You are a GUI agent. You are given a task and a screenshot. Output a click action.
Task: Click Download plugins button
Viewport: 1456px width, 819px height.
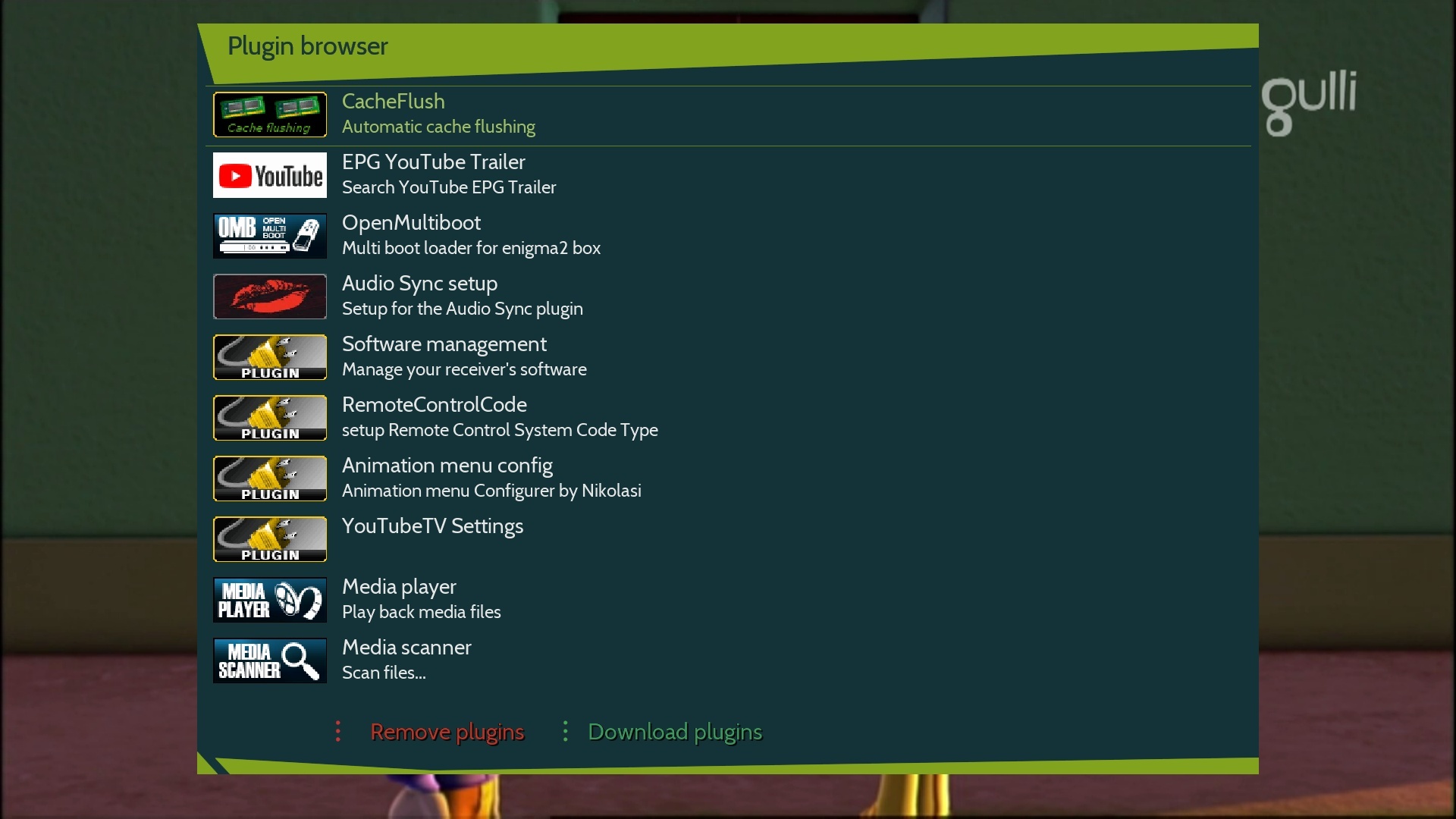pos(674,731)
